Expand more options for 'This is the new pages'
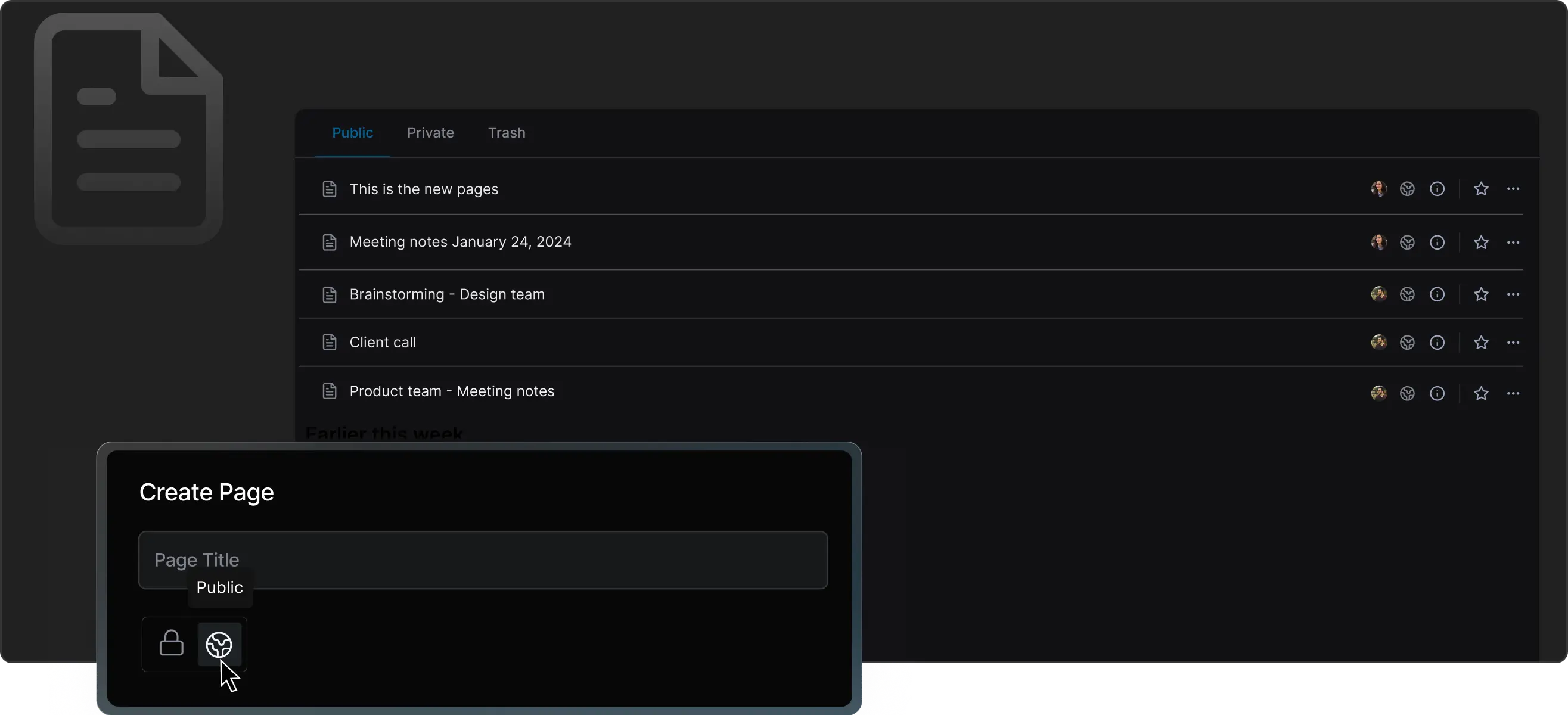 [x=1513, y=189]
